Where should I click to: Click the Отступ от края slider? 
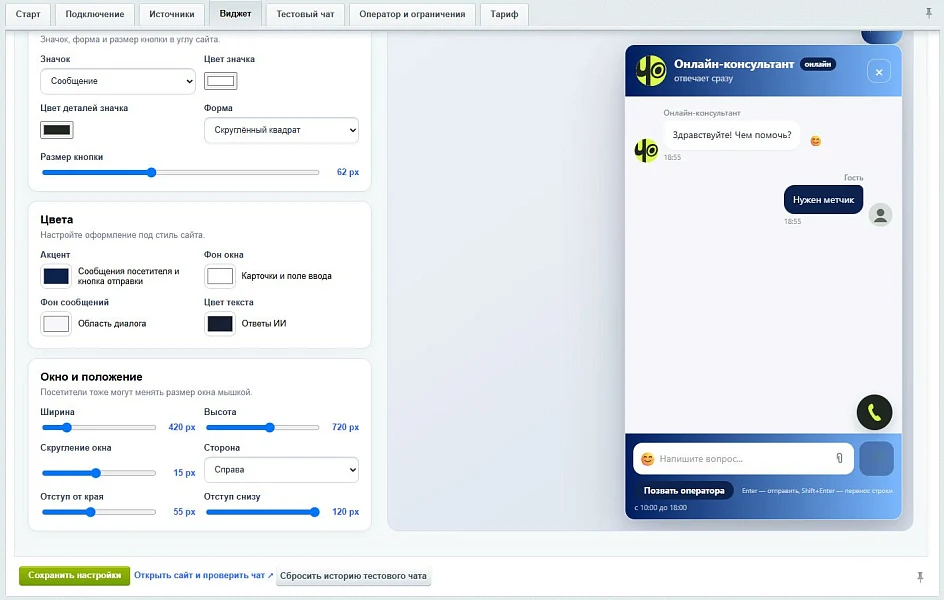[x=99, y=513]
